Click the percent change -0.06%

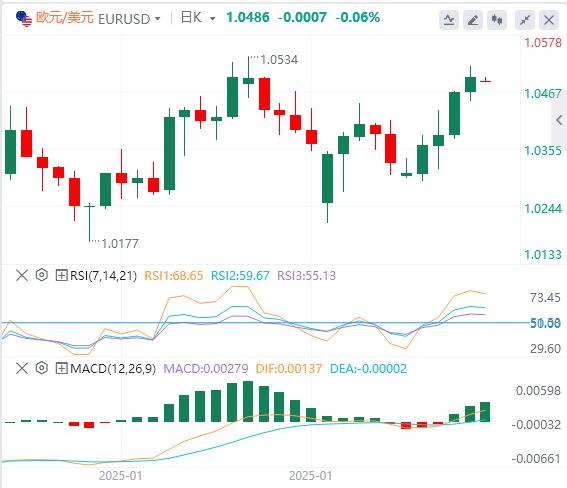(x=358, y=17)
